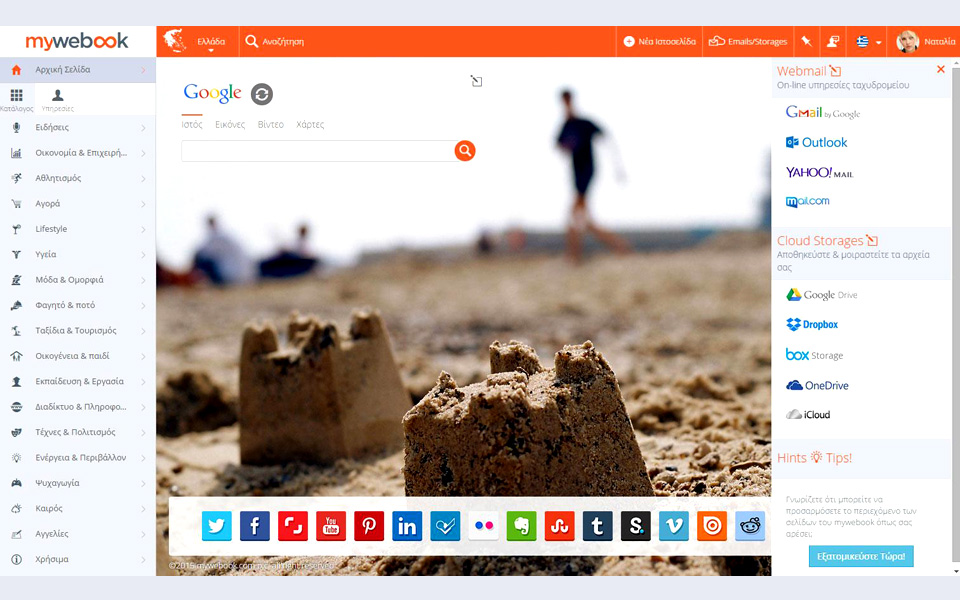Open Dropbox cloud storage link

812,325
